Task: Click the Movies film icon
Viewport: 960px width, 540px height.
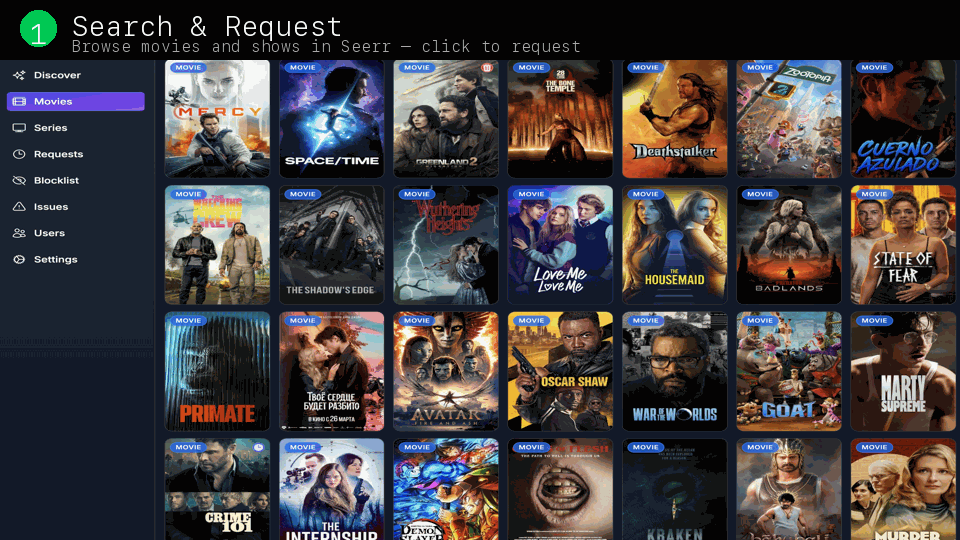Action: point(19,102)
